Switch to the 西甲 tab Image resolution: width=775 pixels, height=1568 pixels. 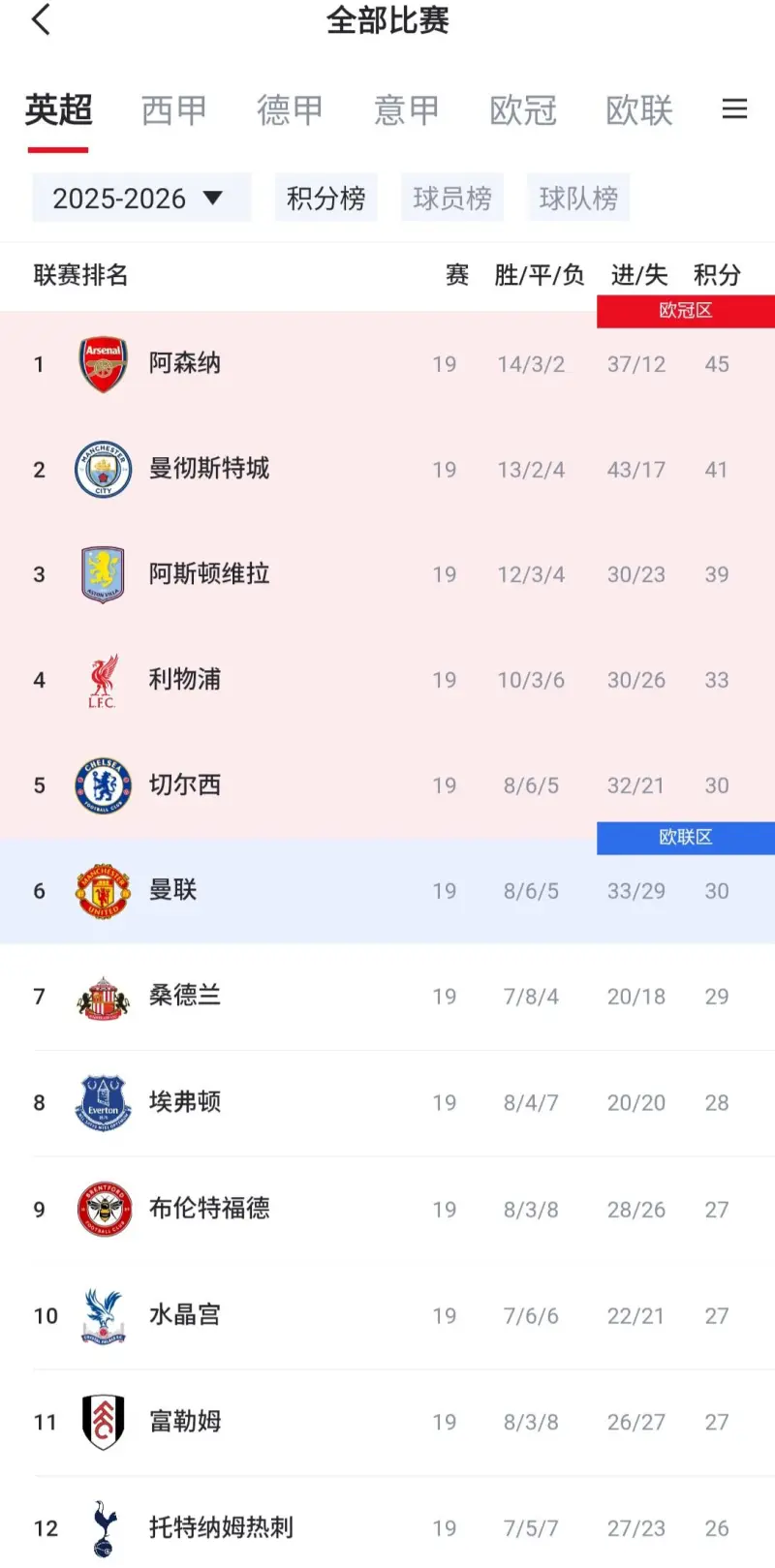pos(174,110)
